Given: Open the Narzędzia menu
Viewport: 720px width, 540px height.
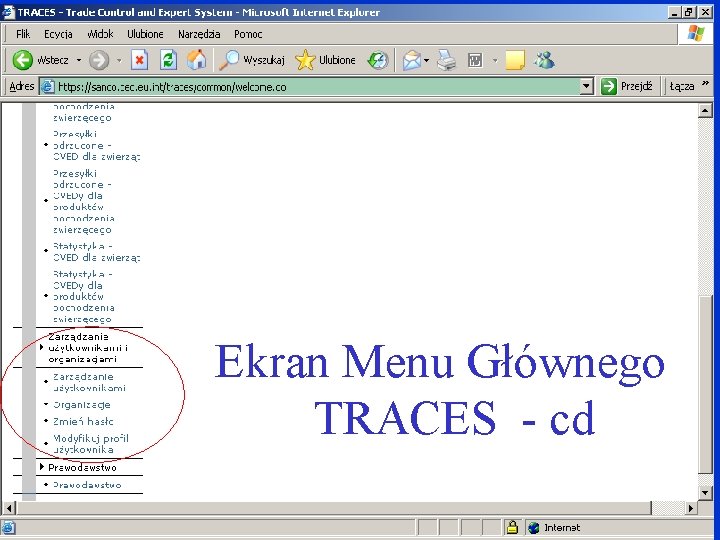Looking at the screenshot, I should tap(199, 34).
